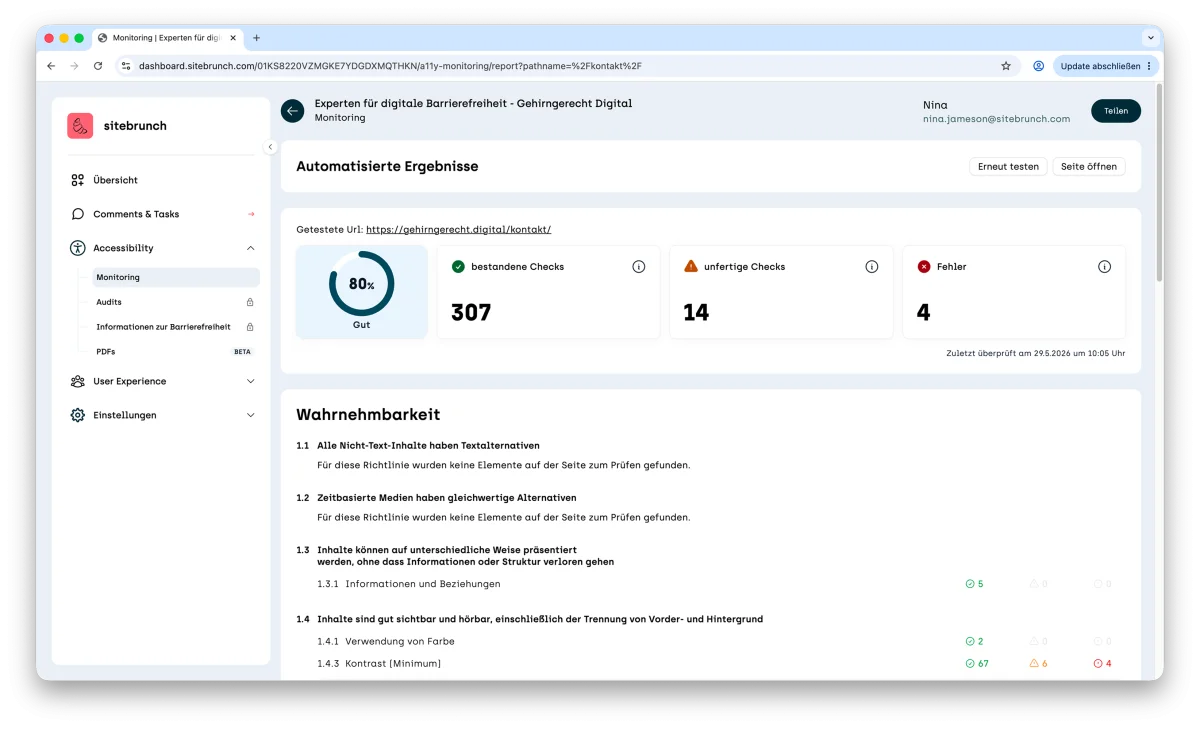Click the red error icon of Fehler
Screen dimensions: 1200x729
(x=924, y=267)
